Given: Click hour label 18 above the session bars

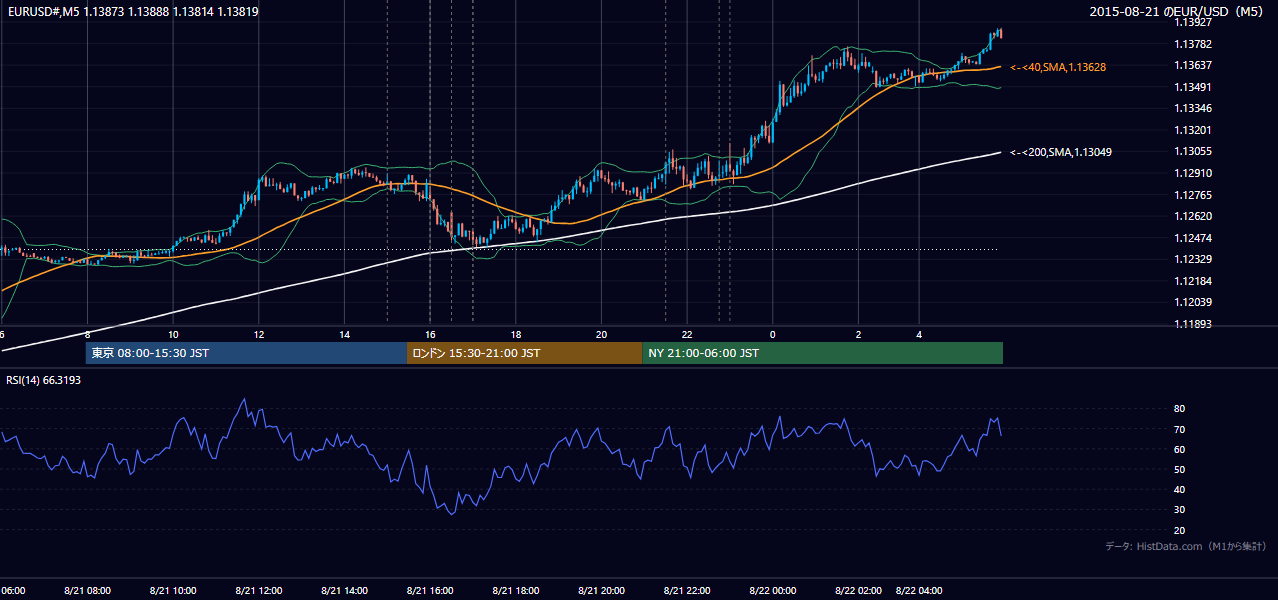Looking at the screenshot, I should [516, 334].
